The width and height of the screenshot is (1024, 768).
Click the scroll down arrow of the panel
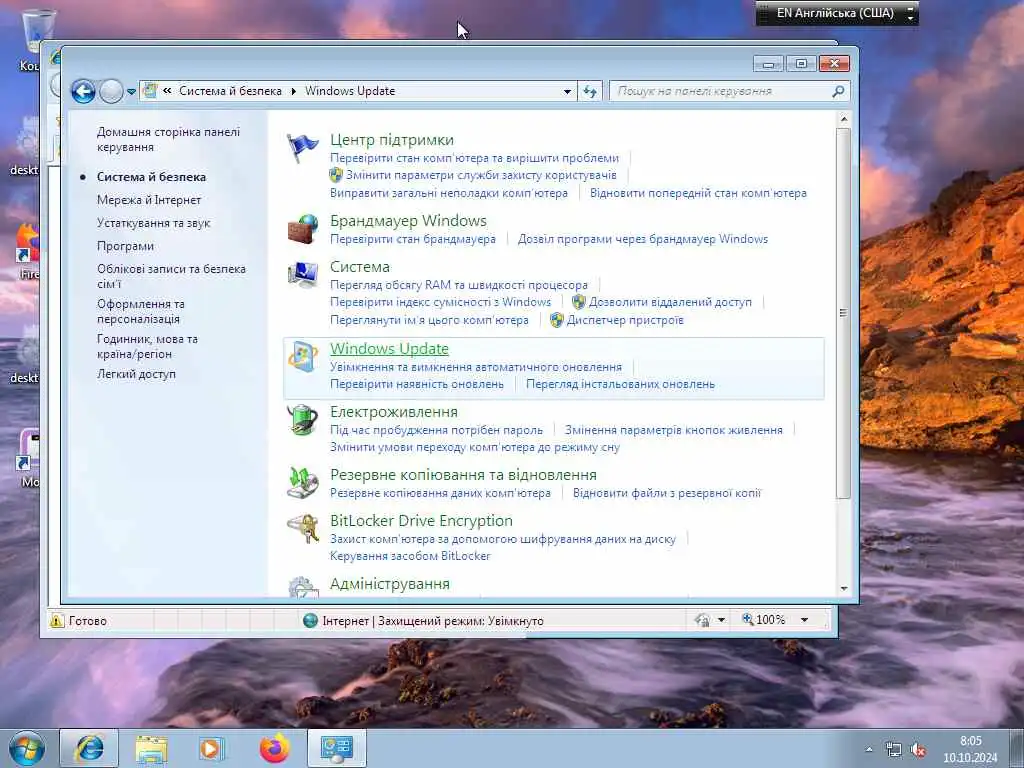pos(844,588)
